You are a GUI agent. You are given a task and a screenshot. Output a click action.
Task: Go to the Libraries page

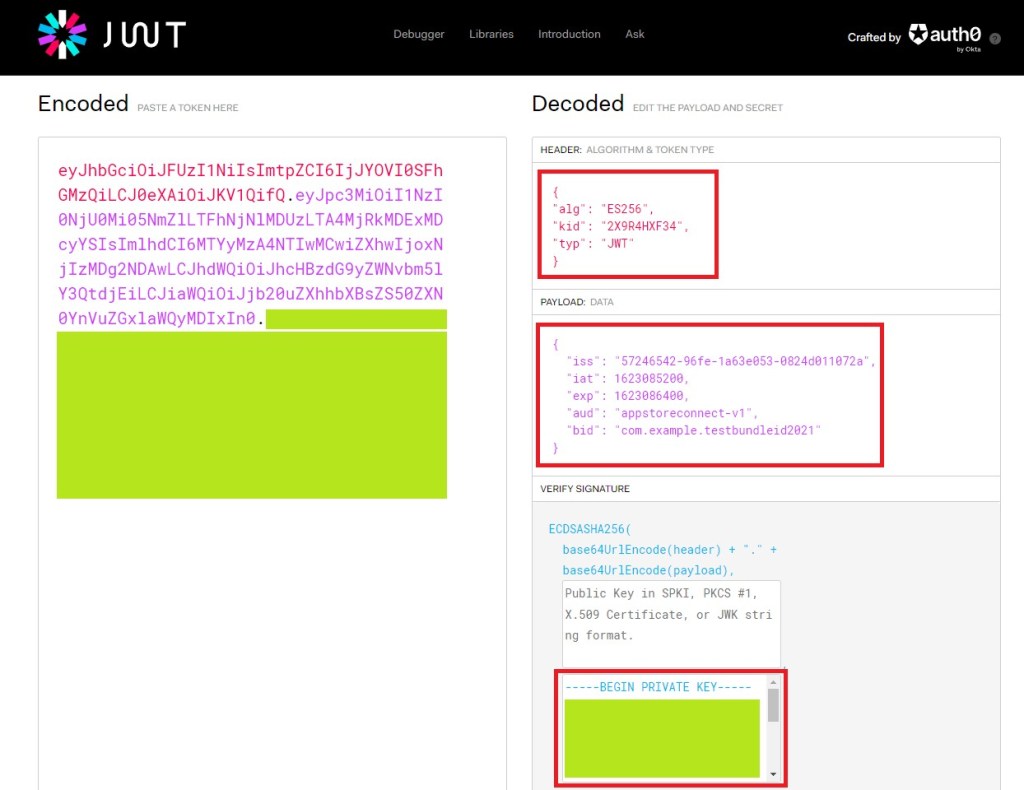pos(491,34)
